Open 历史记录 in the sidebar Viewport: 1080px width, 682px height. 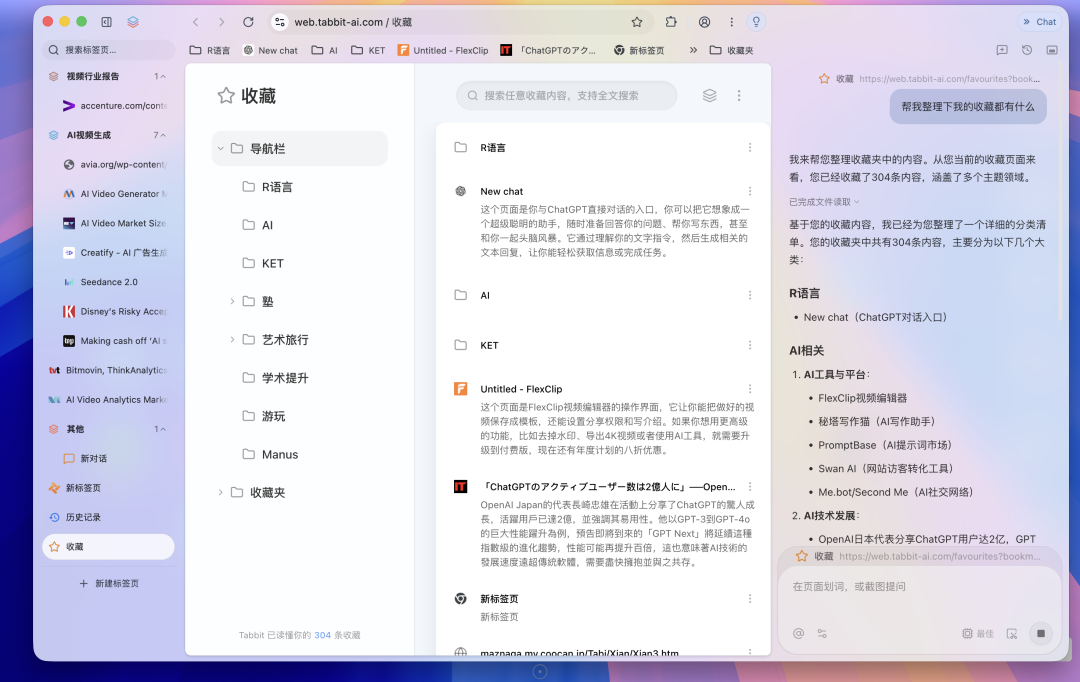coord(108,517)
